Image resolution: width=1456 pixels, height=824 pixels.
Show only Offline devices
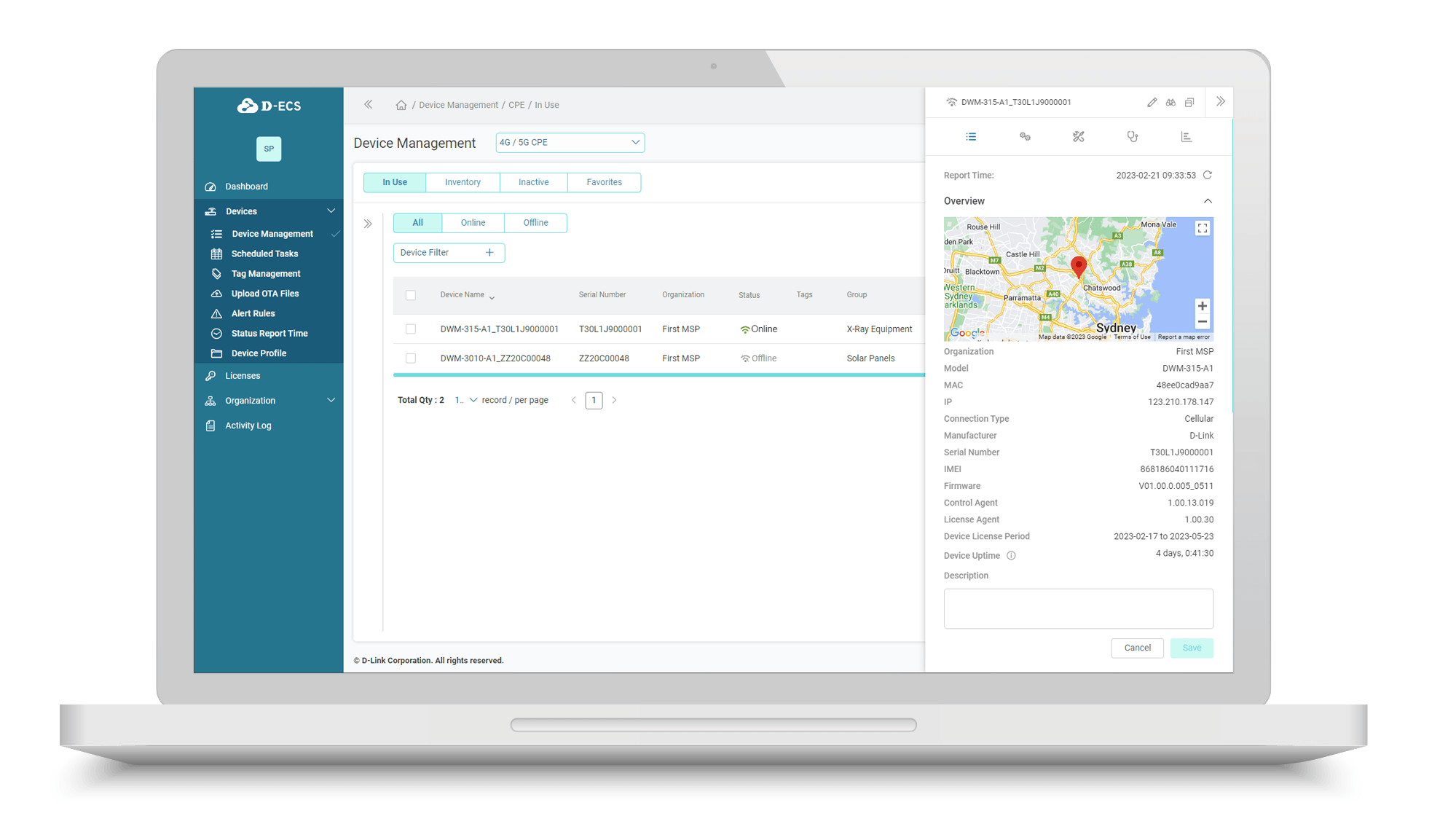pyautogui.click(x=535, y=222)
